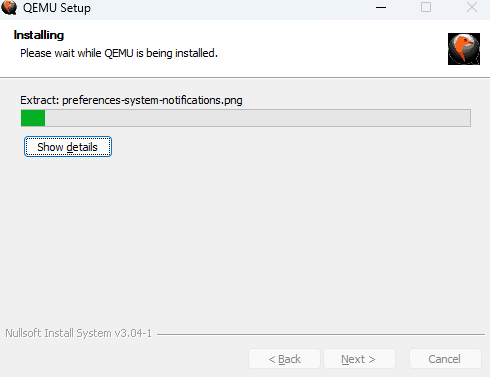Image resolution: width=490 pixels, height=377 pixels.
Task: Click the QEMU icon in the title bar
Action: pos(9,7)
